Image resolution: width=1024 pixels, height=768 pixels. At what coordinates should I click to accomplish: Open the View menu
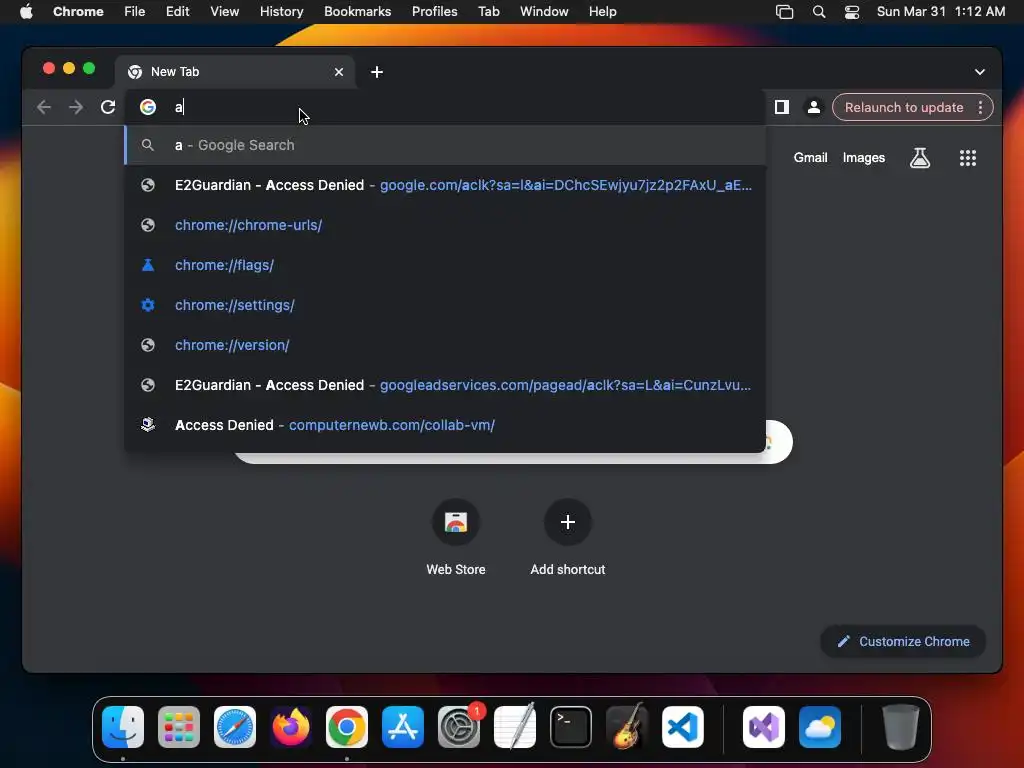pyautogui.click(x=225, y=12)
